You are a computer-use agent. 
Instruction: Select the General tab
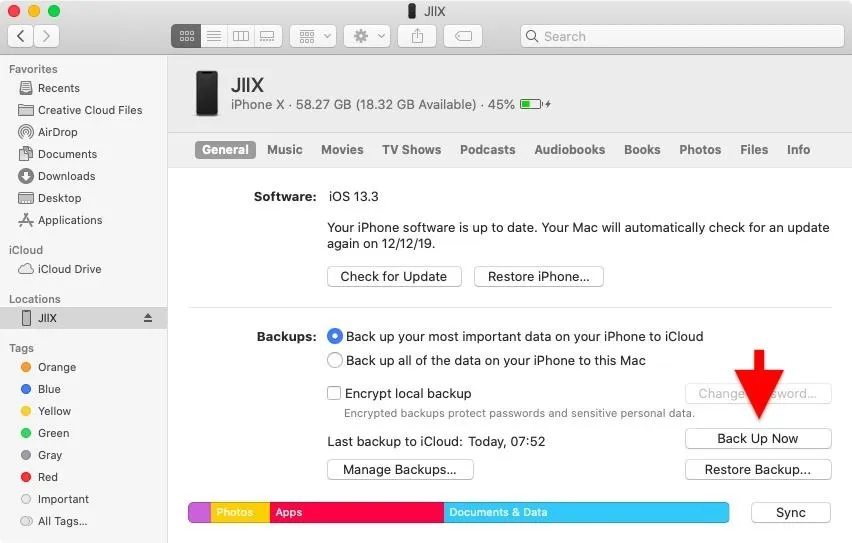225,149
